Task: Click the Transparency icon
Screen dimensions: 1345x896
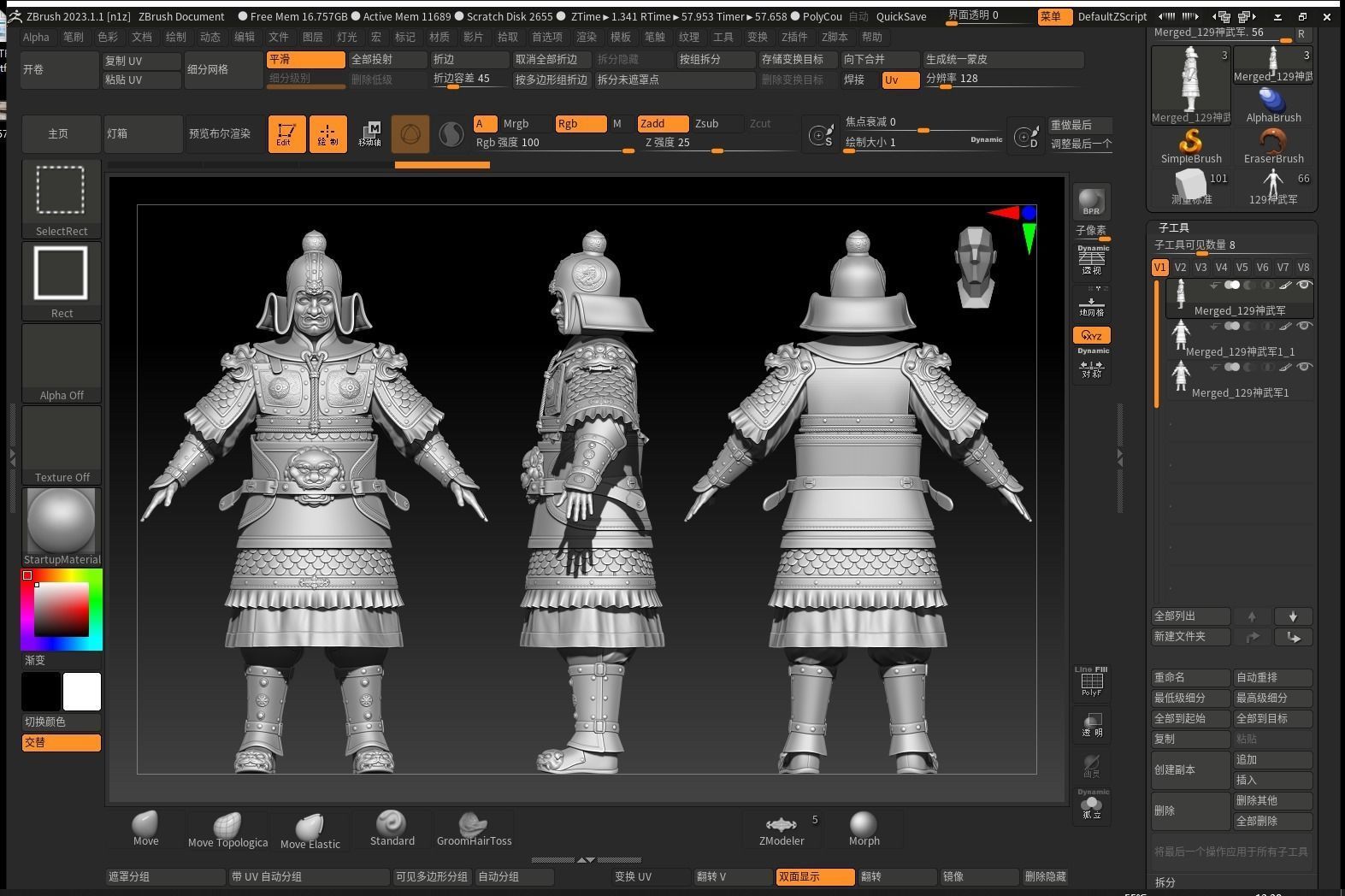Action: (1092, 724)
